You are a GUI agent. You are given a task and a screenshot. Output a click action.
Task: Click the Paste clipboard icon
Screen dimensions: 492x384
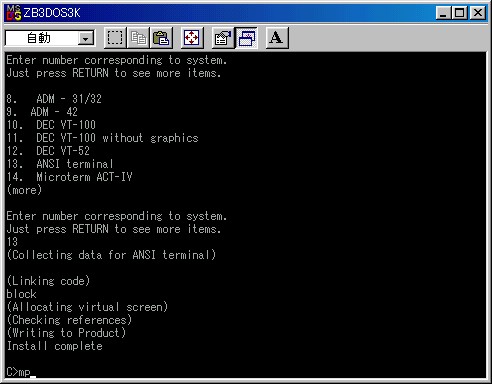click(x=161, y=38)
